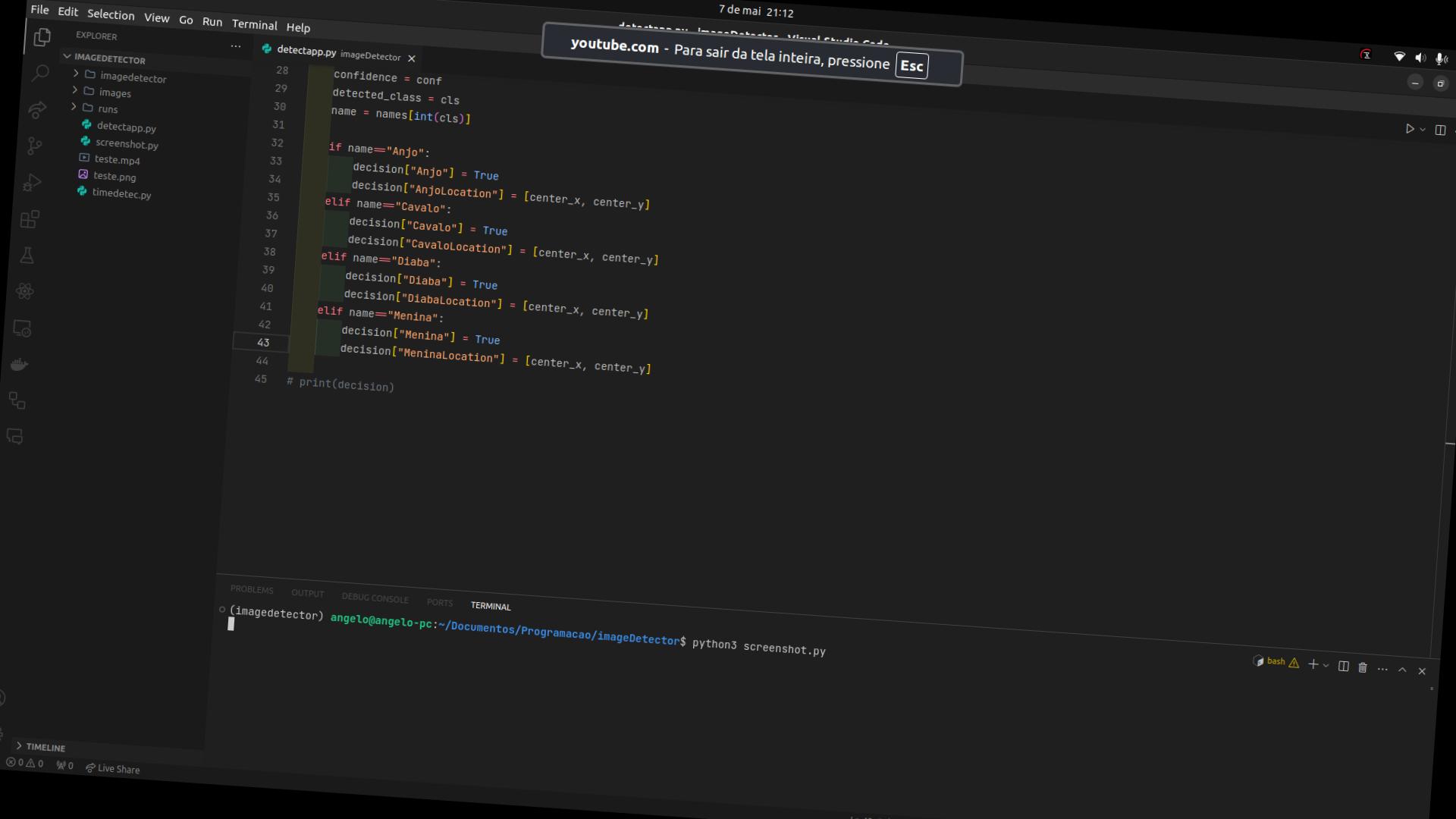Open detectapp.py in the explorer

(127, 127)
